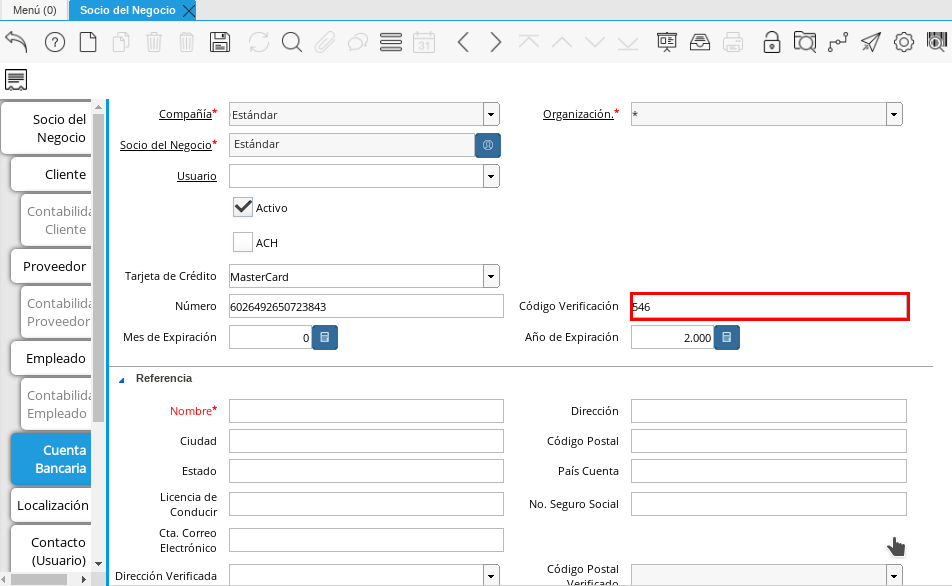
Task: Click the Código Verificación input field
Action: (769, 307)
